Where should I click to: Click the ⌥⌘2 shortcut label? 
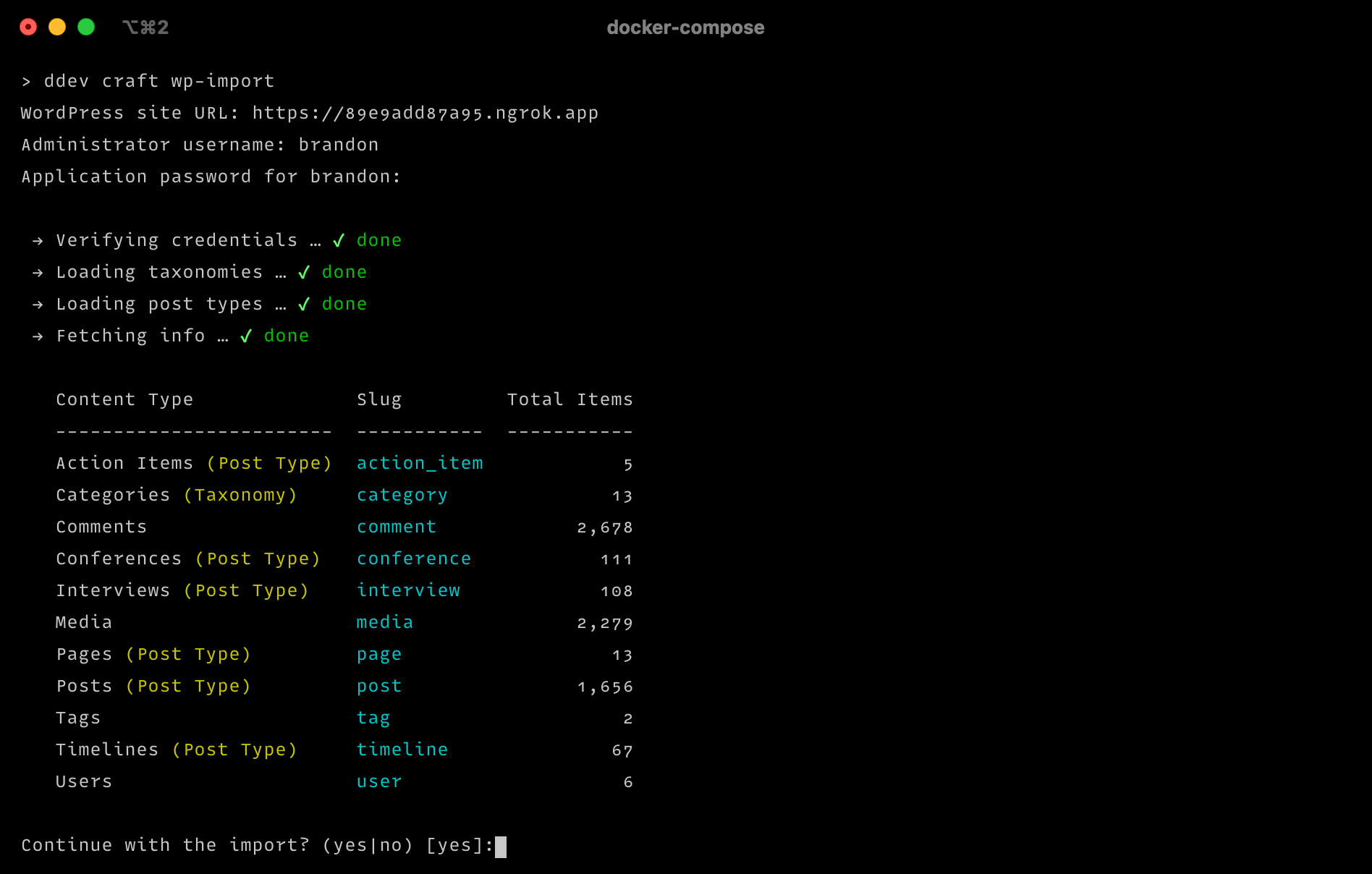[145, 27]
